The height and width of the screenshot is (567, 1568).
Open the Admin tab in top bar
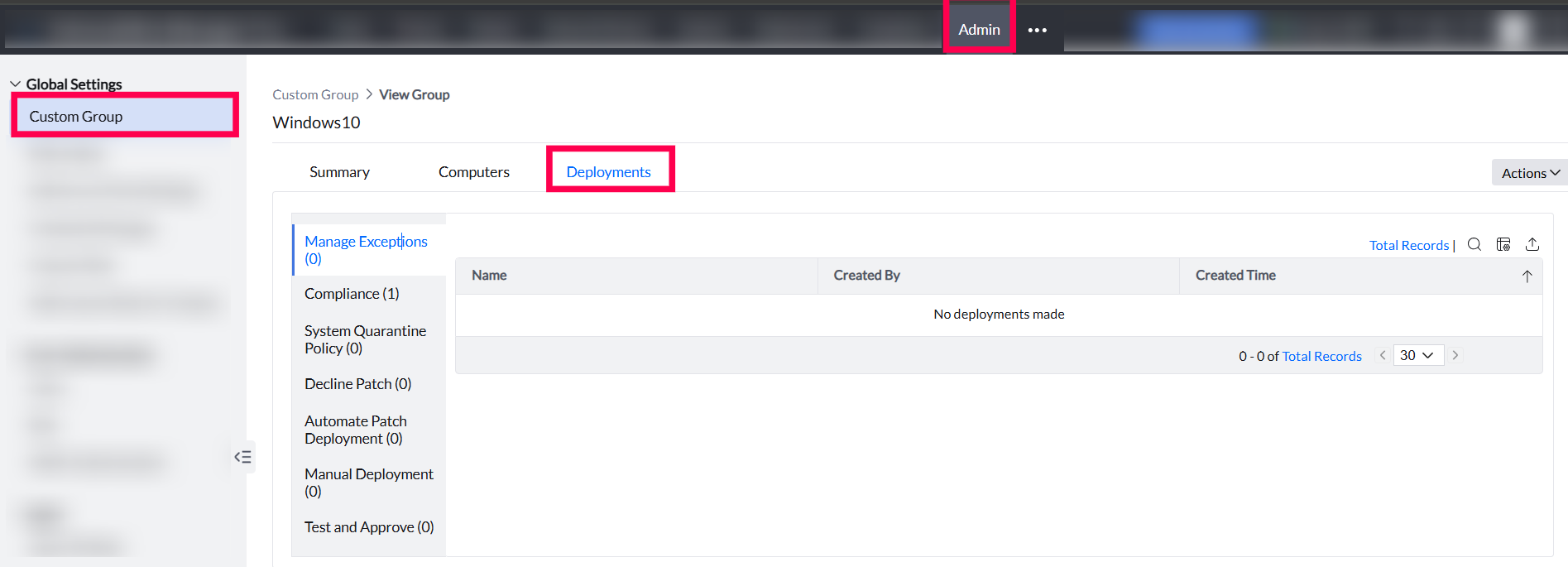(979, 30)
